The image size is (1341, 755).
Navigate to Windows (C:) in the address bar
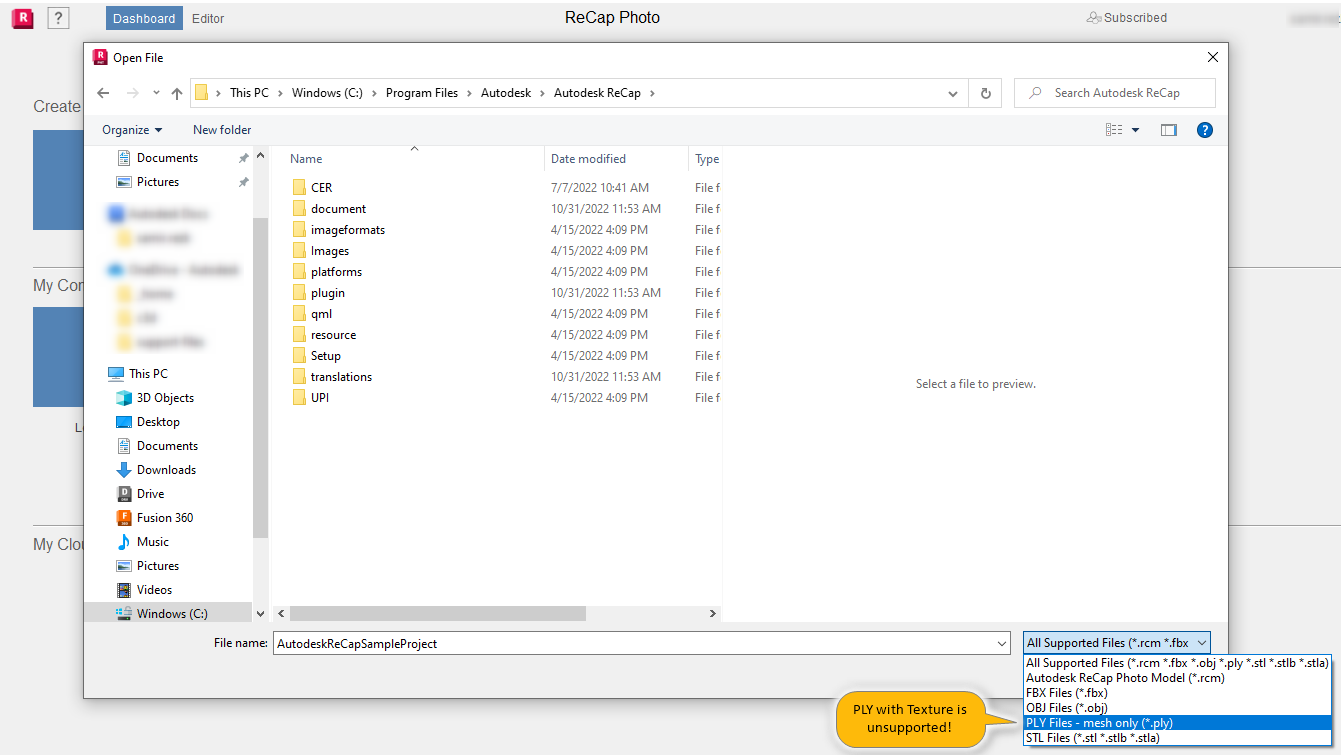pyautogui.click(x=327, y=93)
